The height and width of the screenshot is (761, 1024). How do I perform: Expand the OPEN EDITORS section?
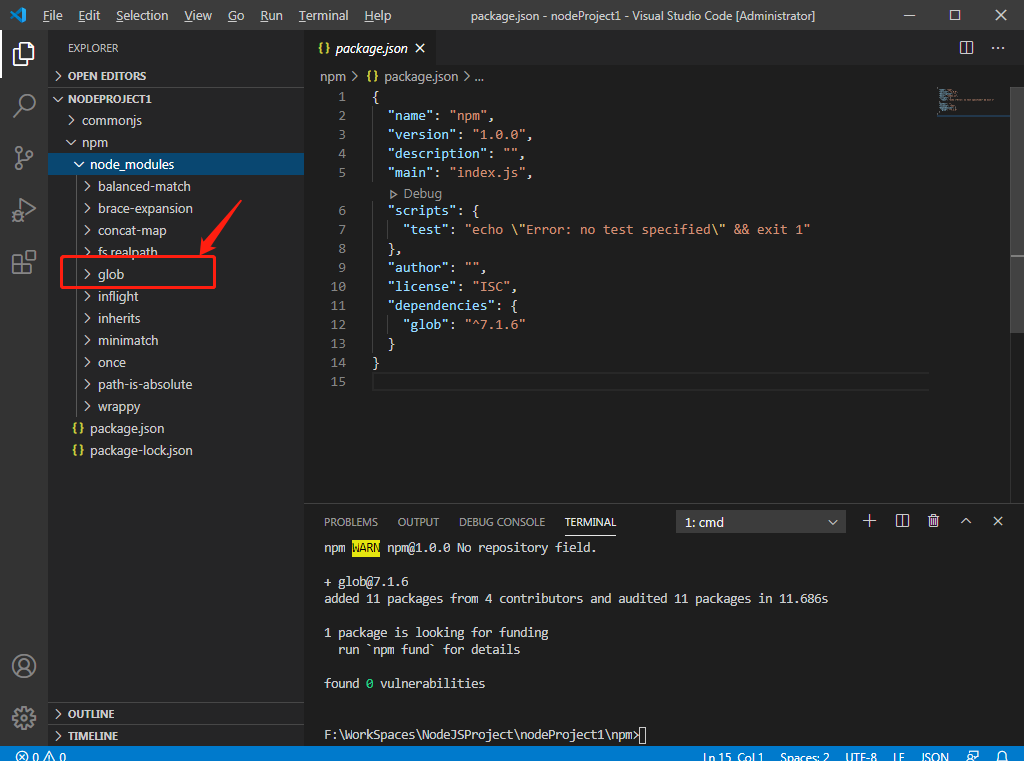pos(176,76)
